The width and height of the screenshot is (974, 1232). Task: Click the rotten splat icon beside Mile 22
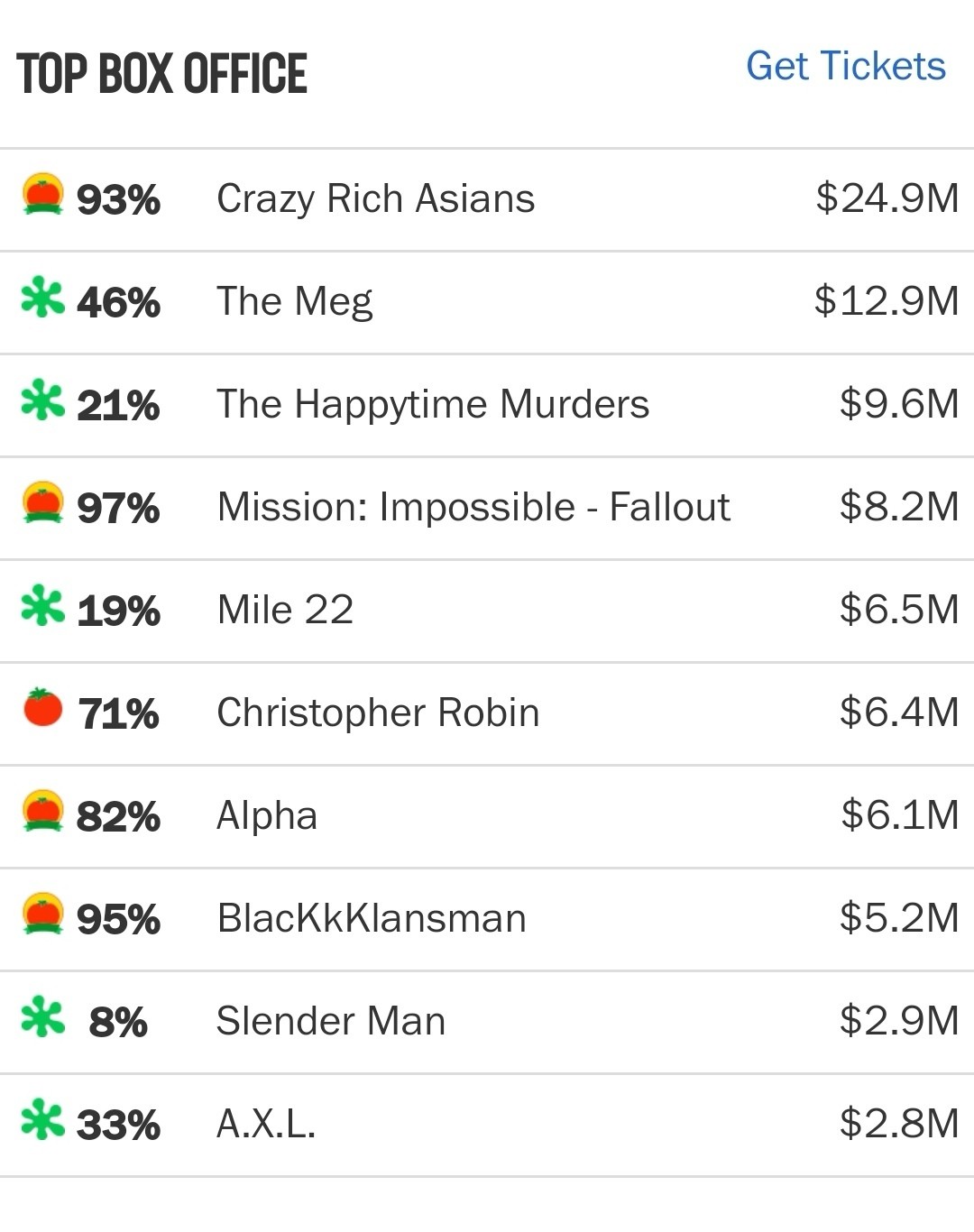point(43,606)
